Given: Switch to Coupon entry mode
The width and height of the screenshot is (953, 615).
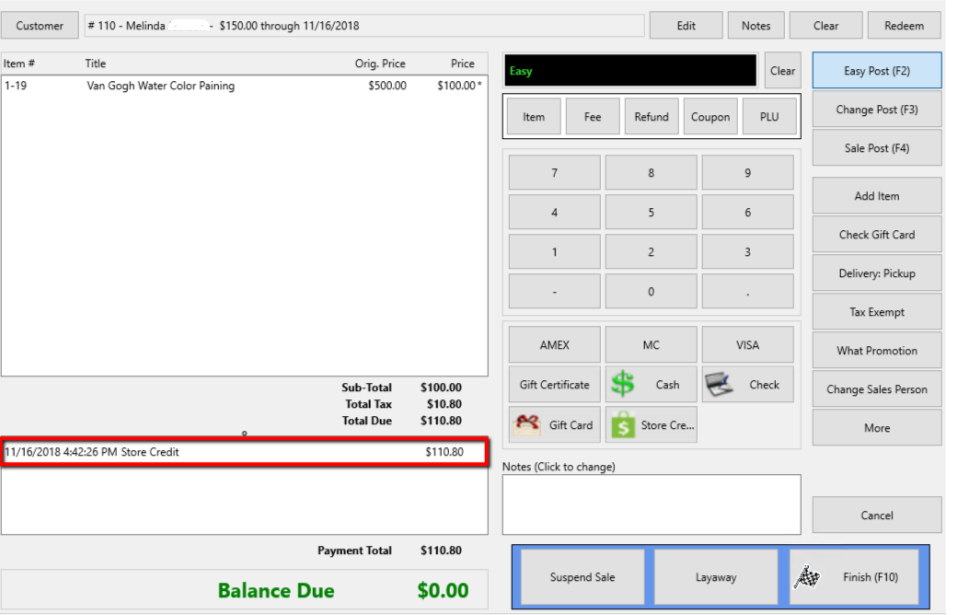Looking at the screenshot, I should pos(710,117).
